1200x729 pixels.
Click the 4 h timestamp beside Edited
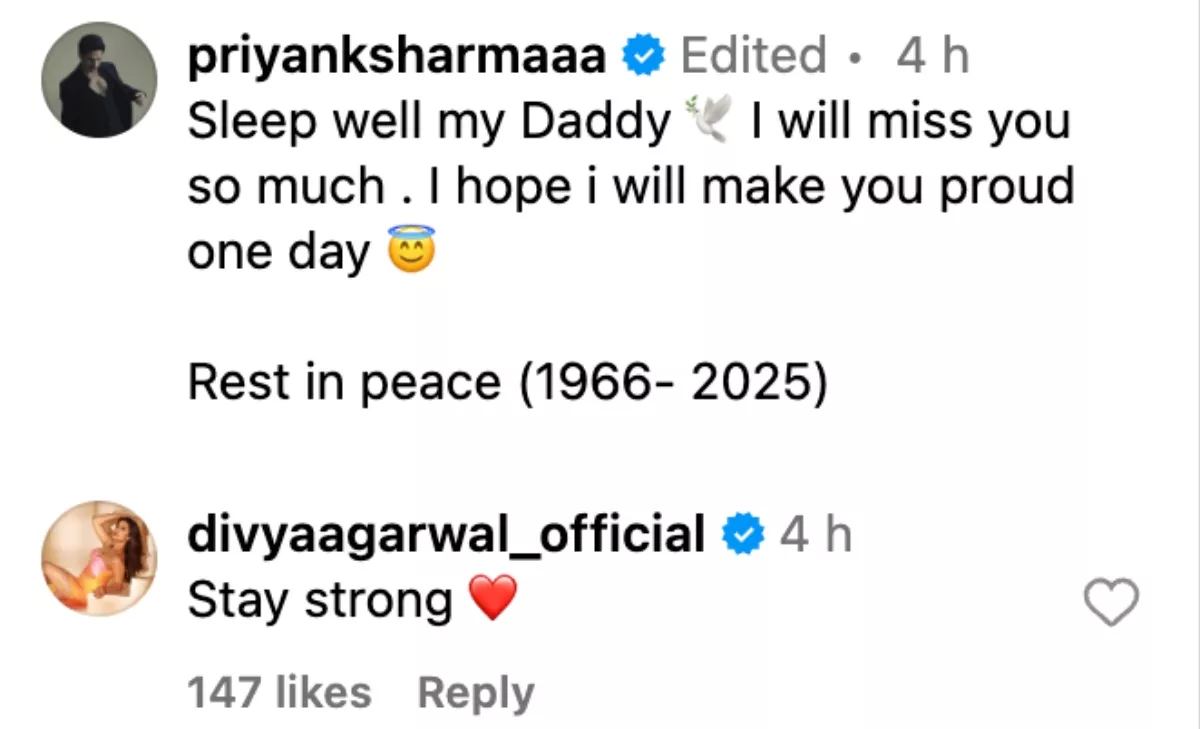(x=933, y=57)
